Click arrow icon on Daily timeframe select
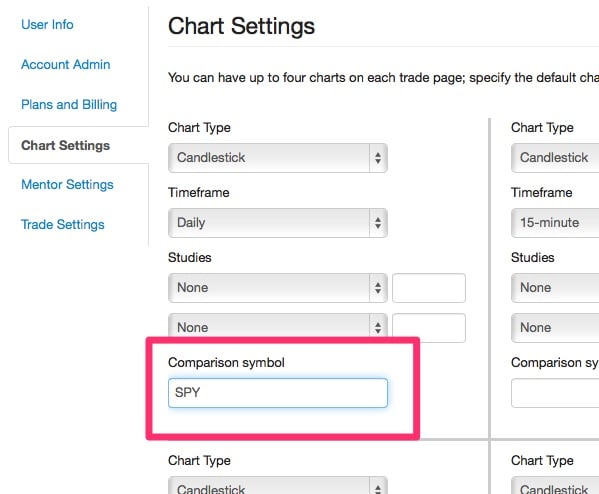The image size is (599, 494). 378,223
